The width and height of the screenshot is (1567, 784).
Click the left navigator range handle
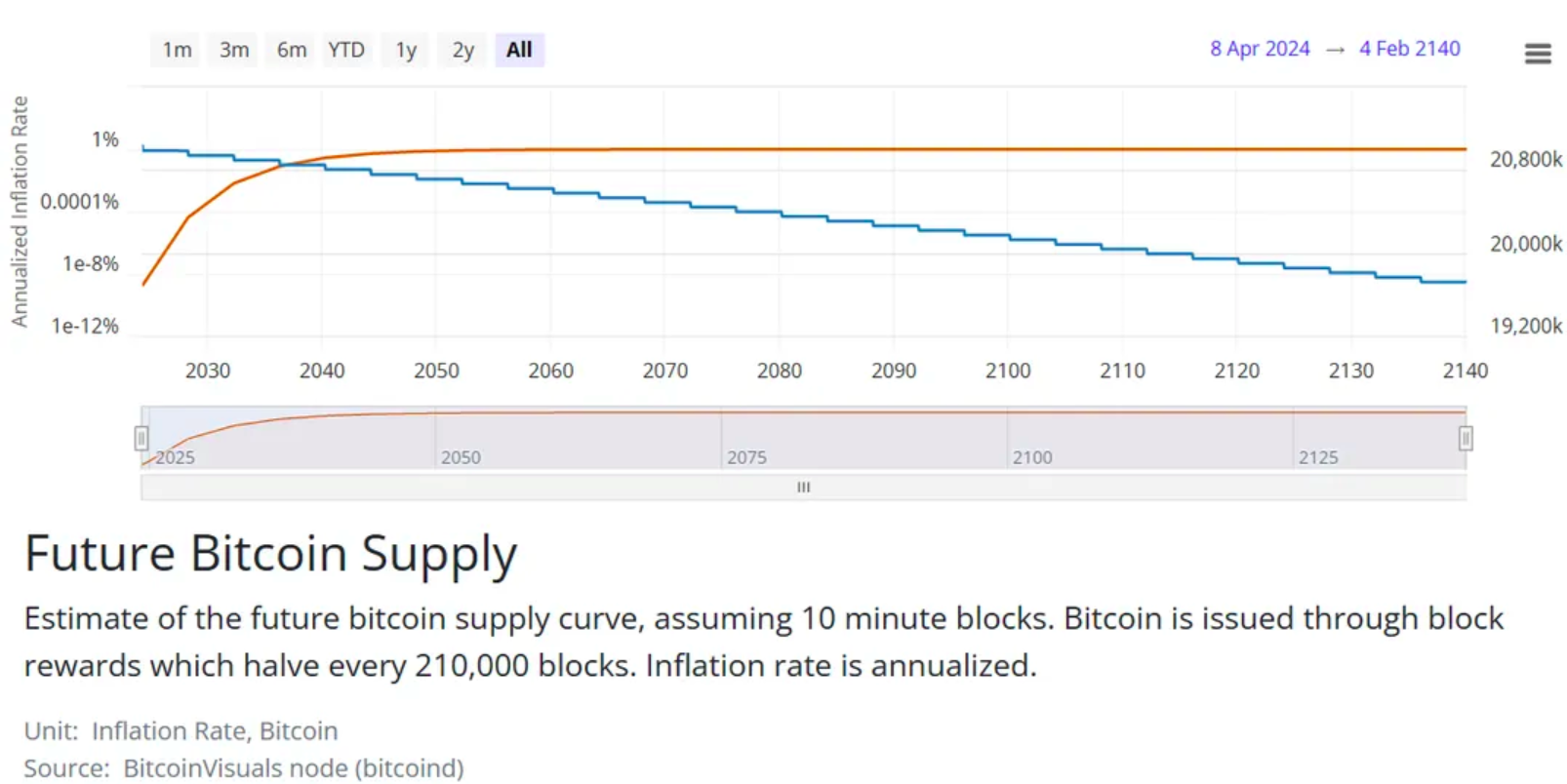coord(141,438)
